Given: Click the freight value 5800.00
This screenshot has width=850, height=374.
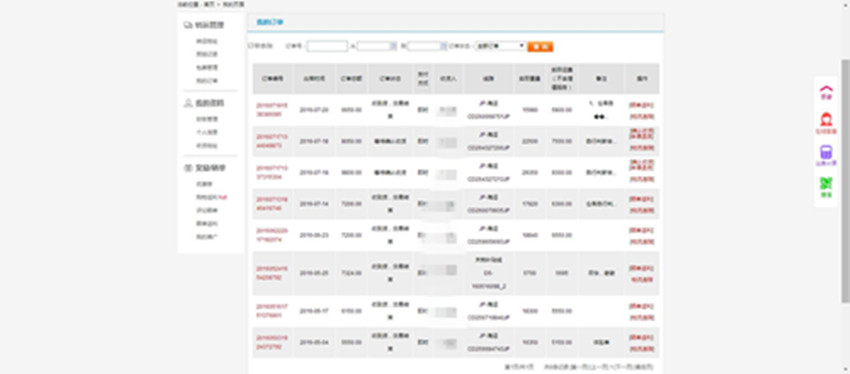Looking at the screenshot, I should coord(562,109).
